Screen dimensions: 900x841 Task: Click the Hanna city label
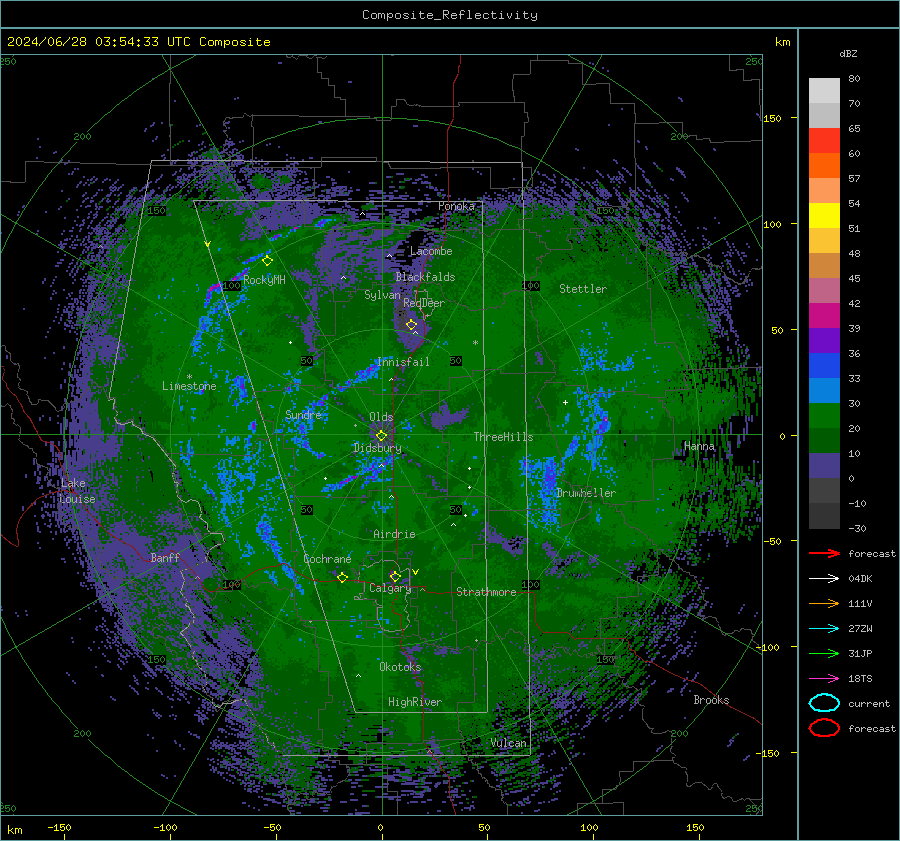pyautogui.click(x=699, y=446)
